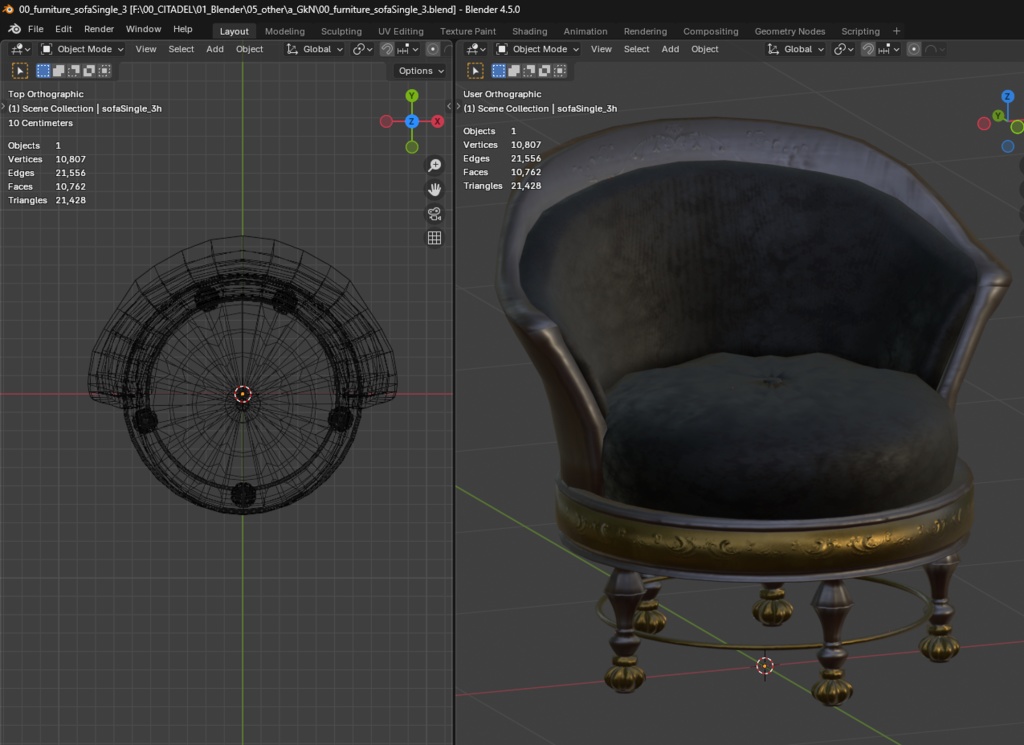
Task: Open Add menu in left viewport header
Action: pyautogui.click(x=215, y=49)
